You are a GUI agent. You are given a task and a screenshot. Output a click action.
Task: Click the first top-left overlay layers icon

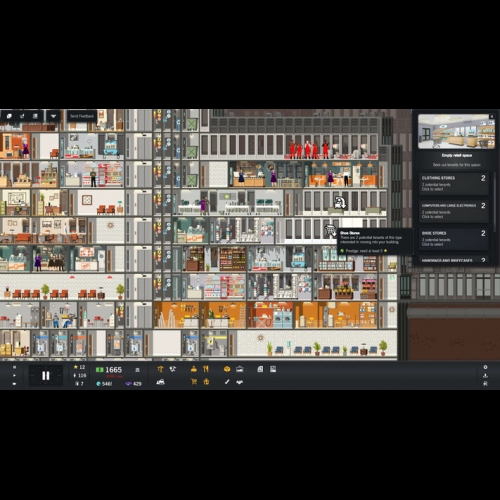point(9,116)
